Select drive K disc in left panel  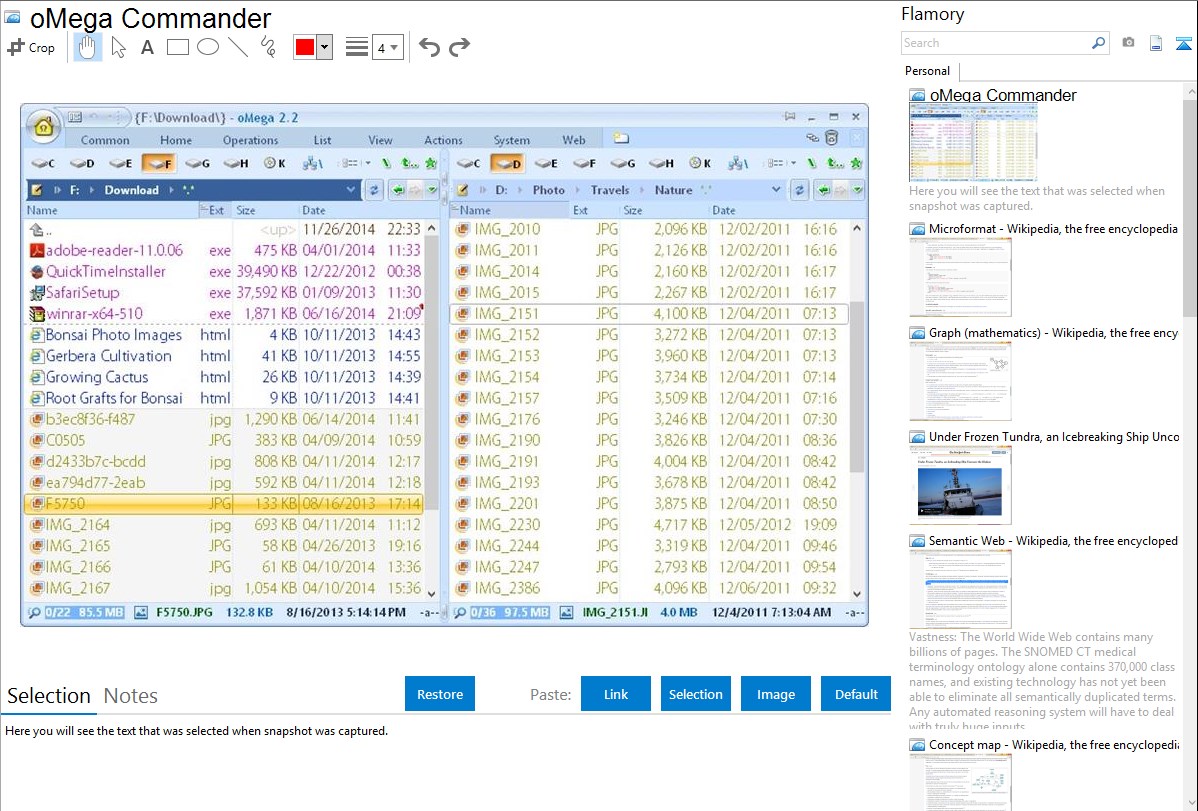tap(274, 163)
